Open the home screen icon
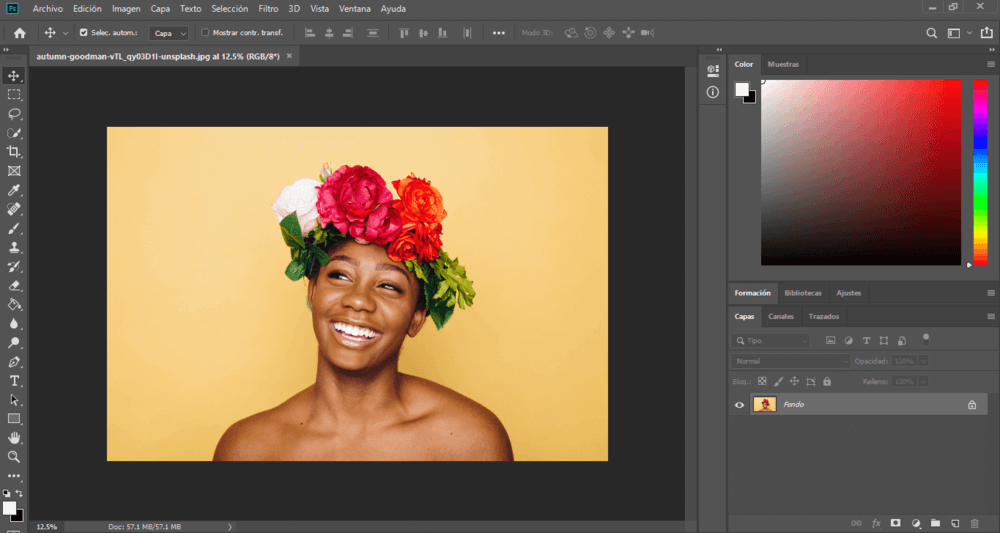The width and height of the screenshot is (1000, 533). pos(19,33)
